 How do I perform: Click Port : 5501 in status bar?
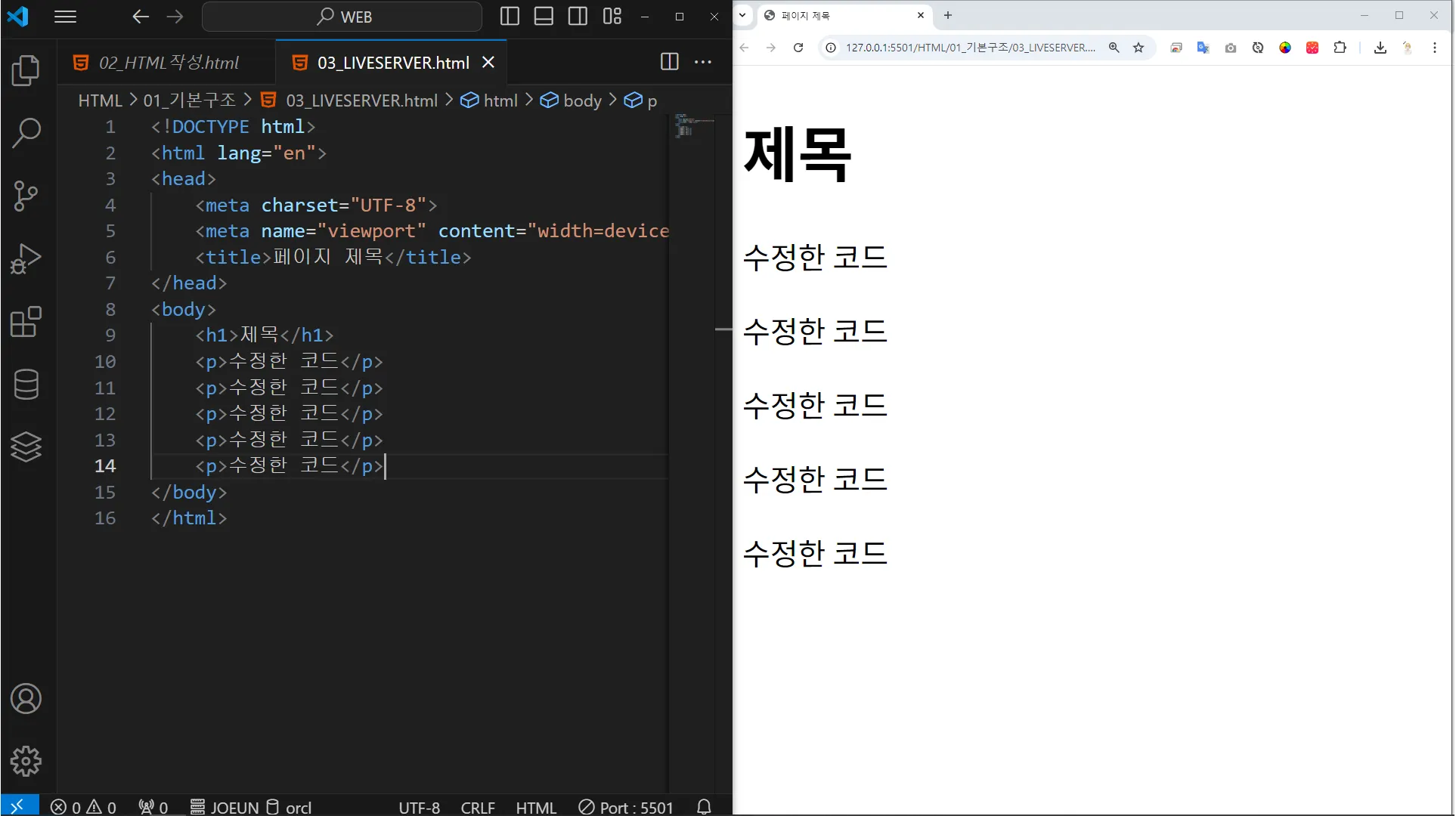tap(626, 807)
